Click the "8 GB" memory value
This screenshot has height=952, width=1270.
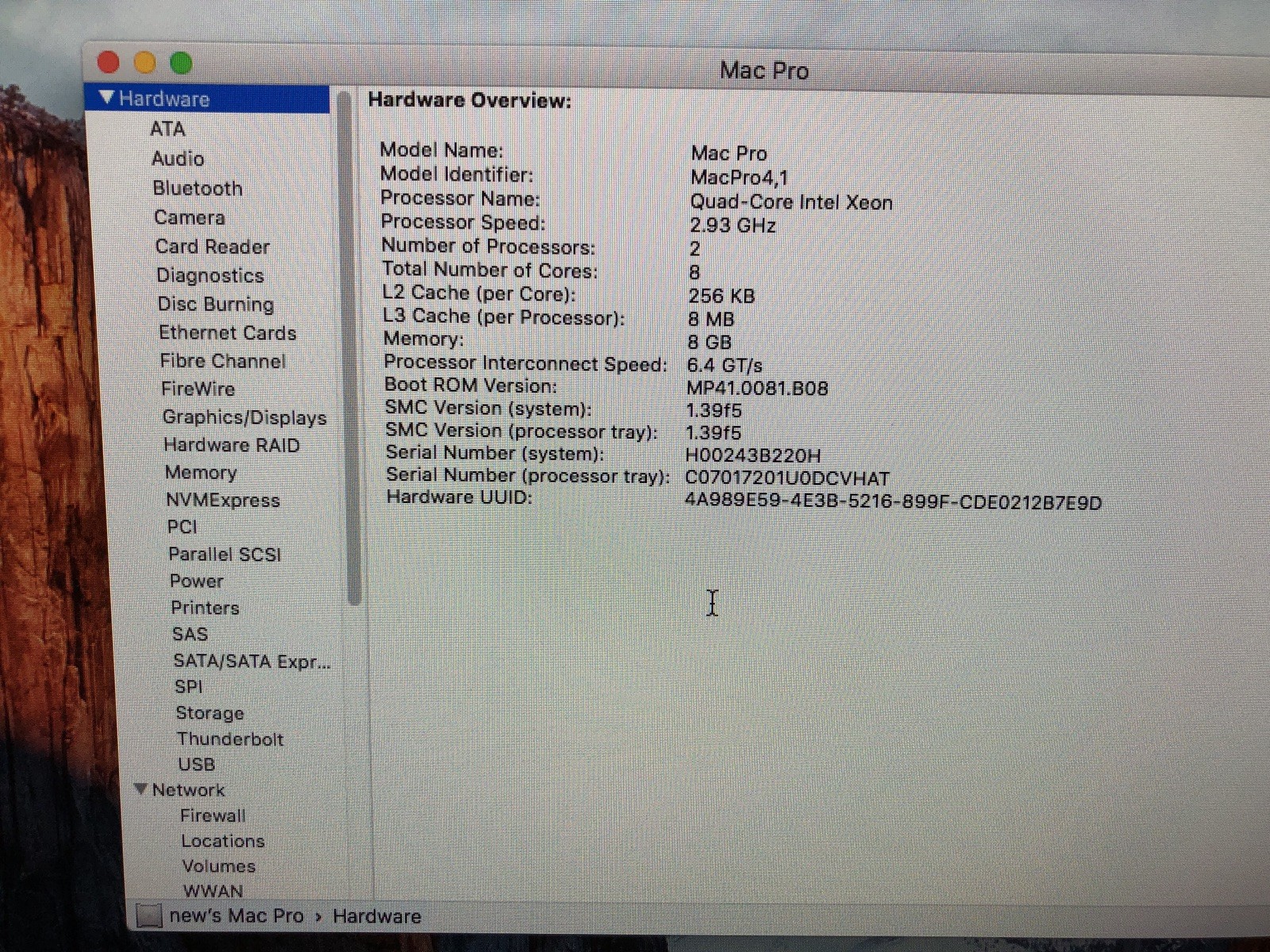click(710, 343)
